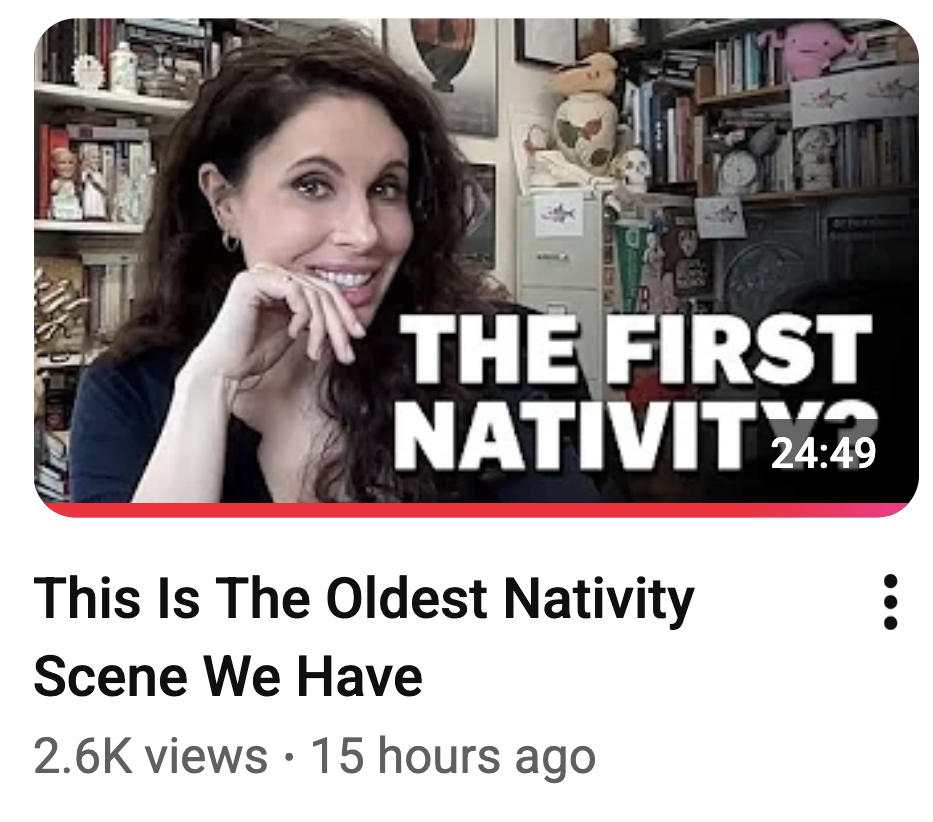Open "This Is The Oldest Nativity" title
The image size is (933, 822).
[364, 598]
